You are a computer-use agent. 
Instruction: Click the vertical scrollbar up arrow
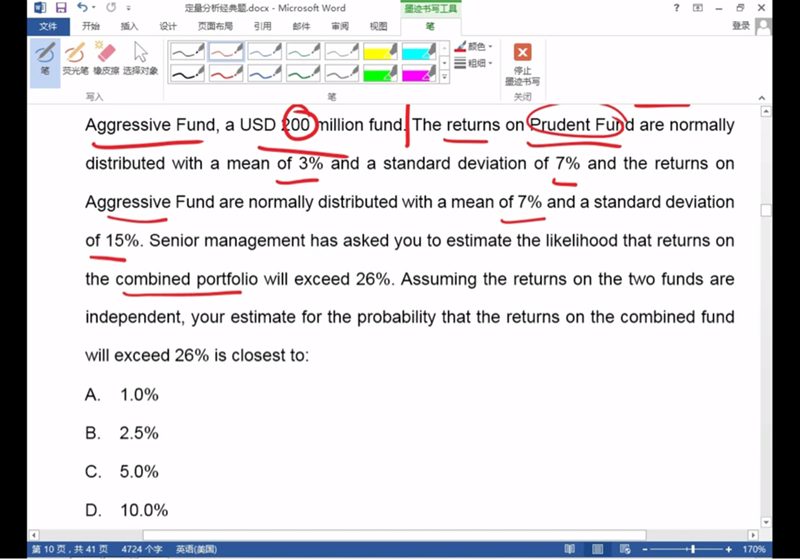point(766,111)
